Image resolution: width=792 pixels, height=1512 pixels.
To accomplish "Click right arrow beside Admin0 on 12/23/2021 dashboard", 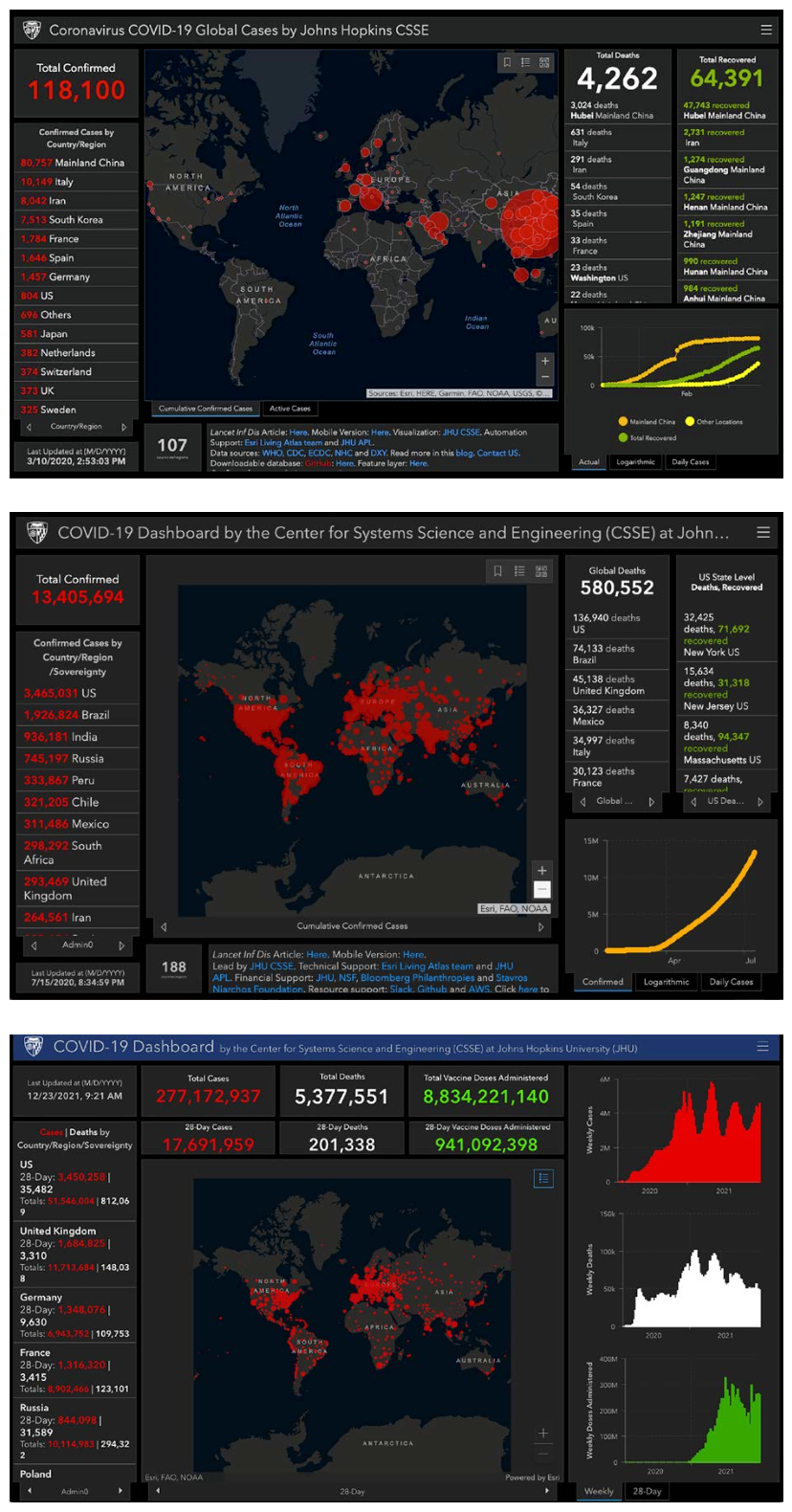I will [121, 1490].
